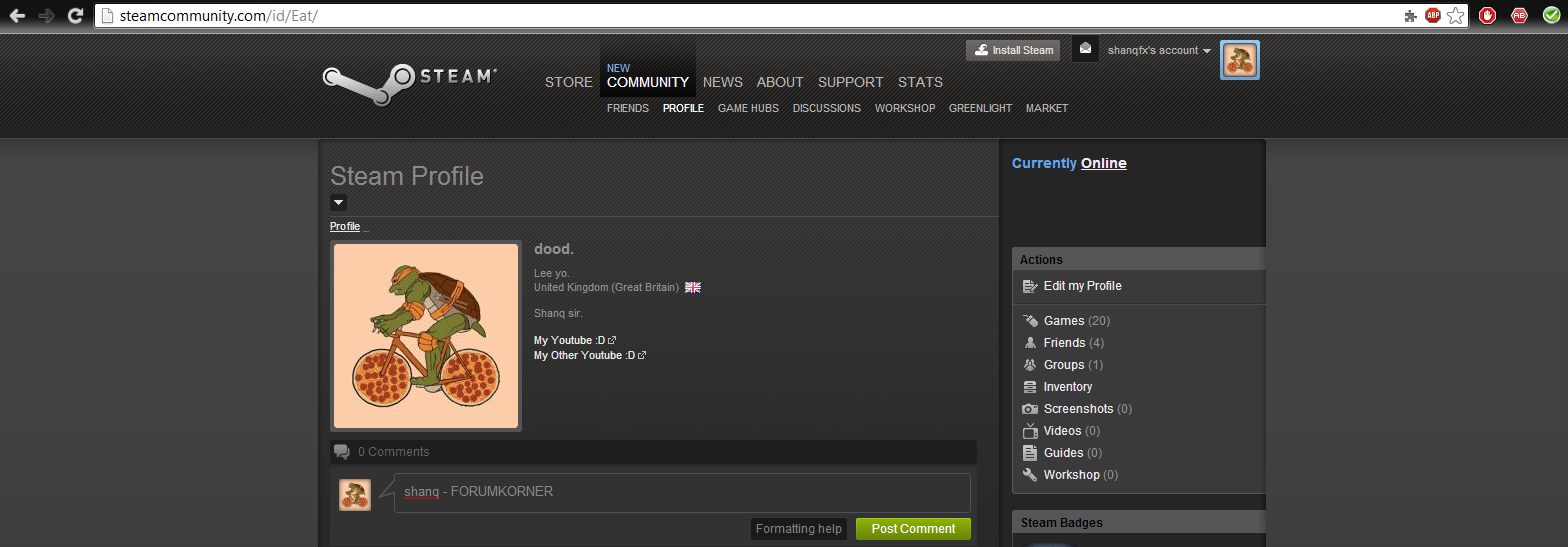The height and width of the screenshot is (547, 1568).
Task: Open the My Other Youtube :D link
Action: coord(590,356)
